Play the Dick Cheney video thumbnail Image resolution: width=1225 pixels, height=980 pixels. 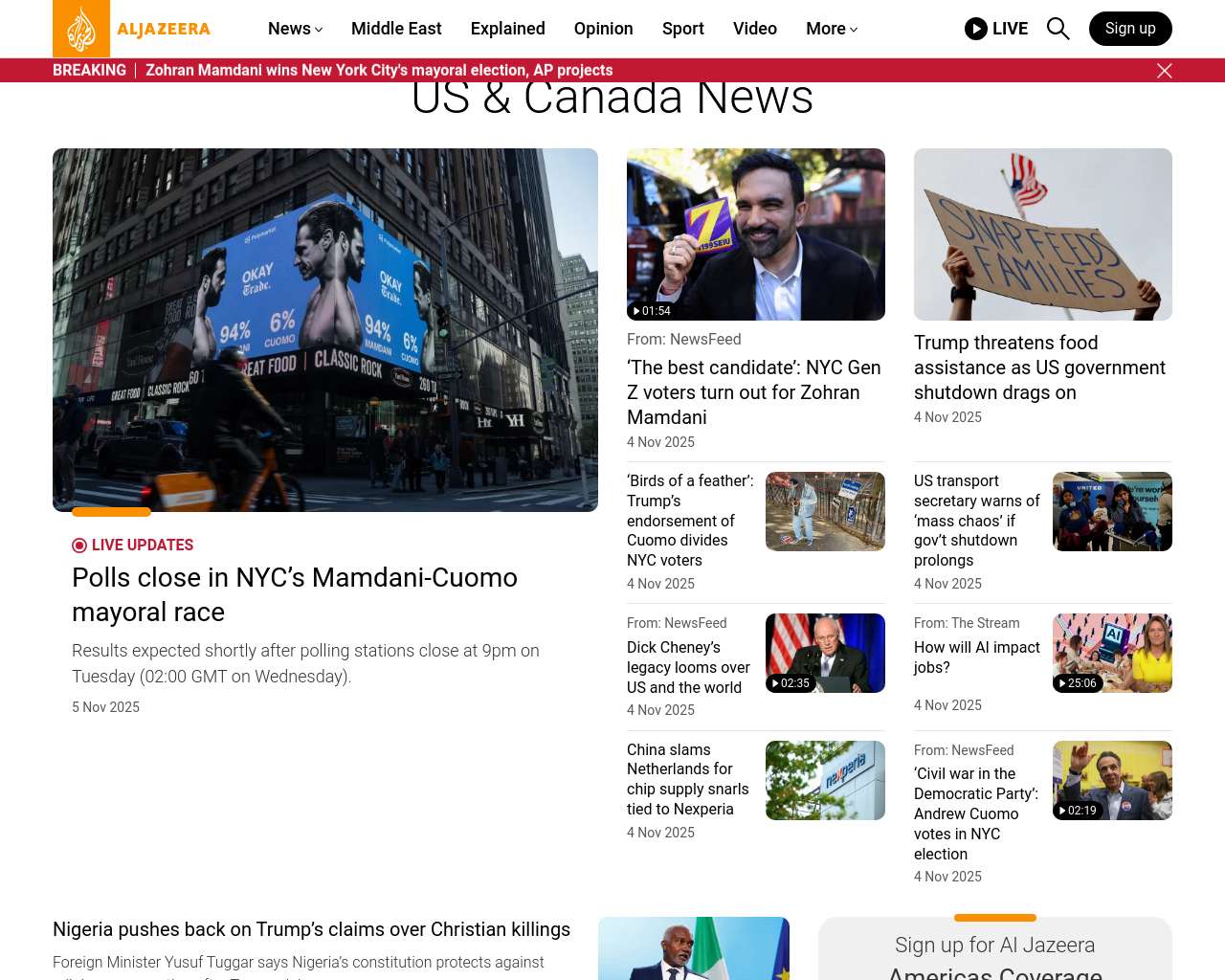[x=824, y=653]
